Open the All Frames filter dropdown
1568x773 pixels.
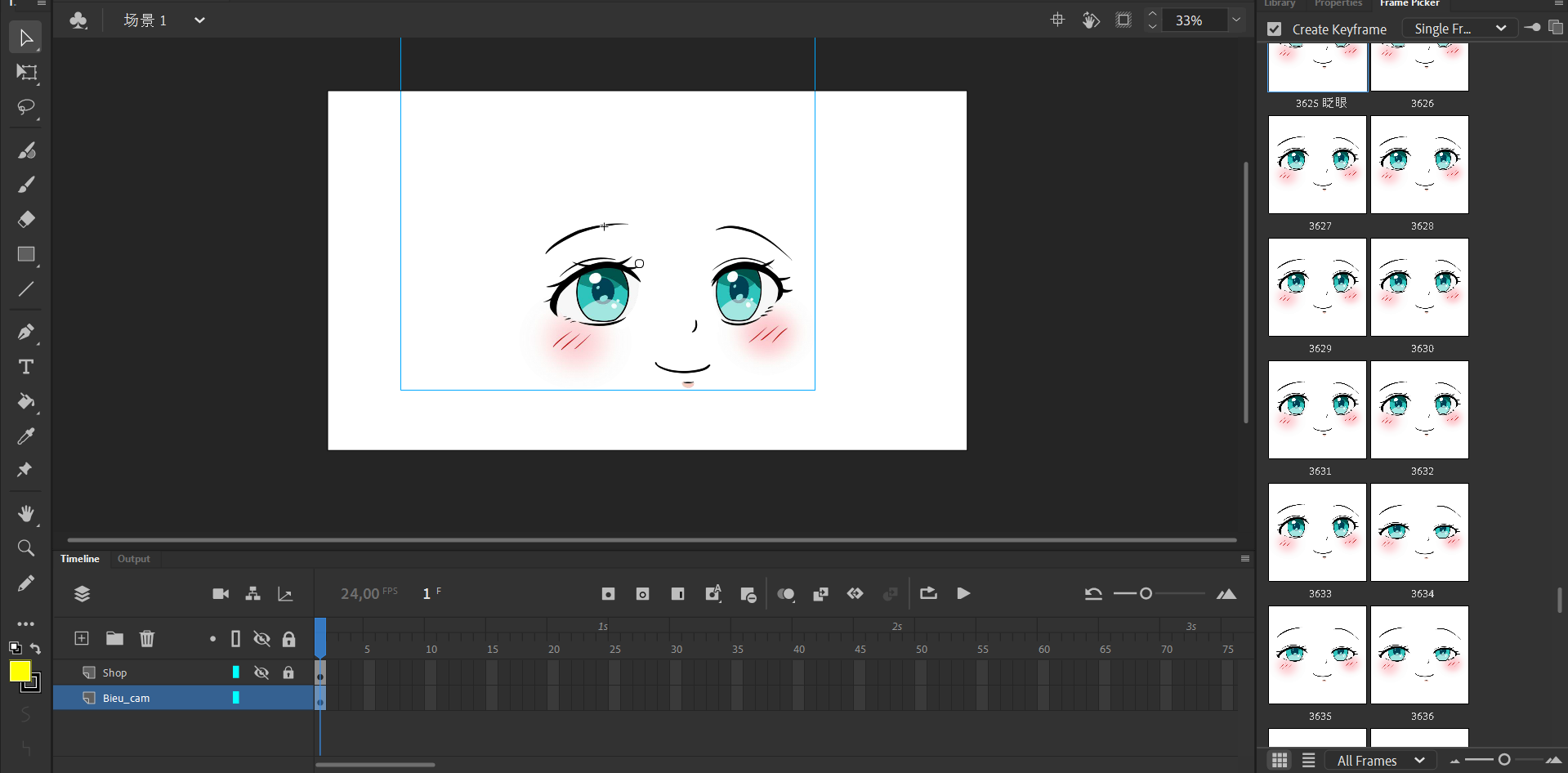pos(1380,761)
